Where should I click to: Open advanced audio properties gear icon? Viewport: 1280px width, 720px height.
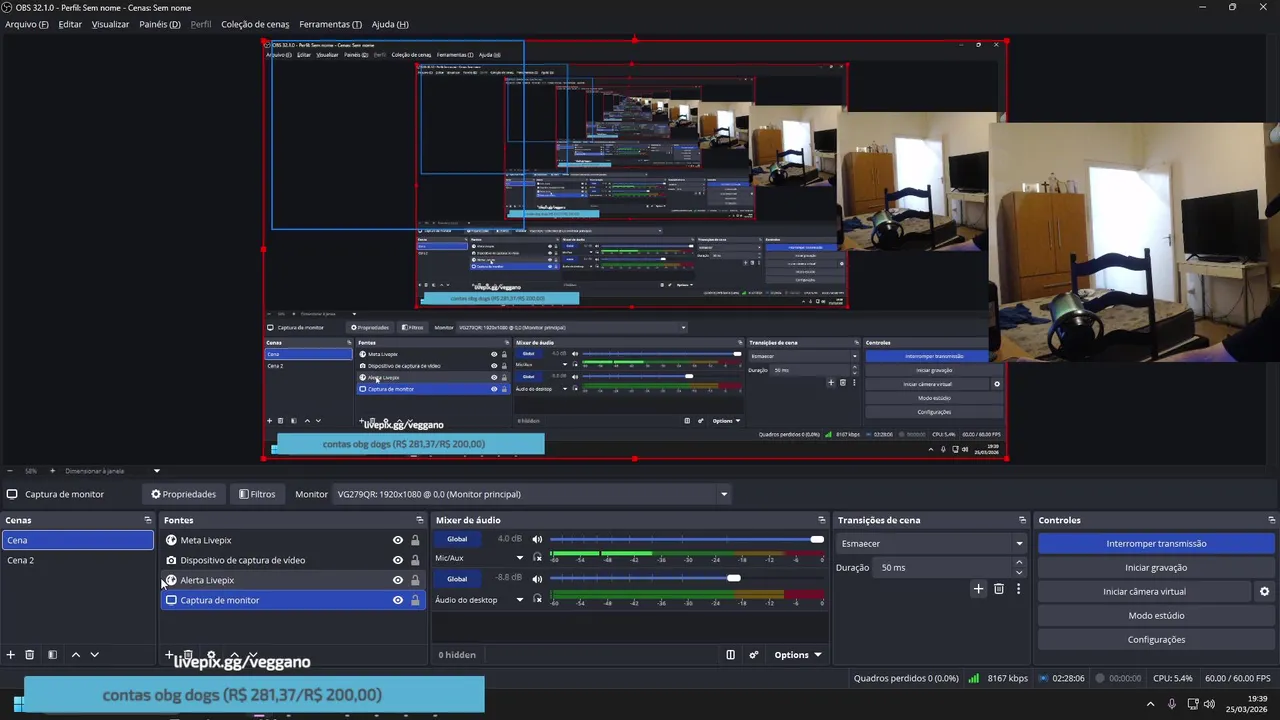[754, 655]
